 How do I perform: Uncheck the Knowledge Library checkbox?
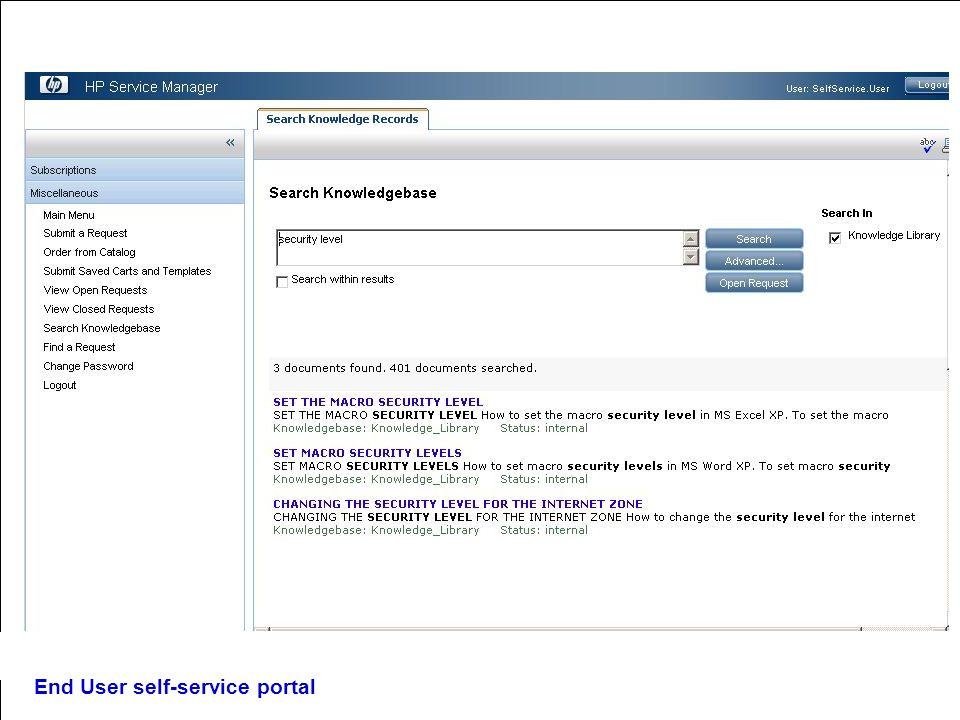(834, 238)
